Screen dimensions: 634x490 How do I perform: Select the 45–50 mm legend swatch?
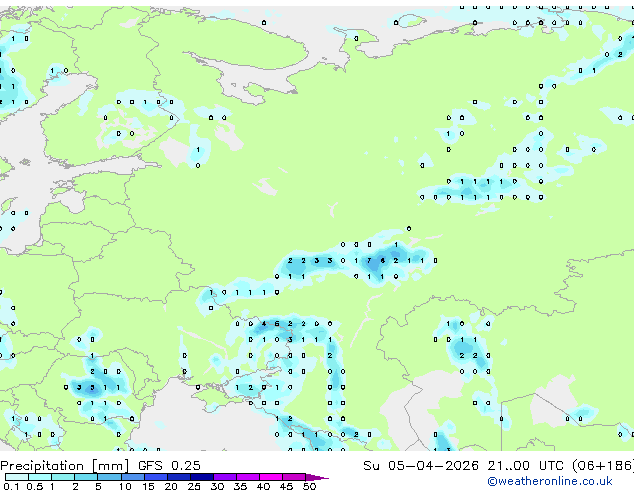[x=293, y=477]
